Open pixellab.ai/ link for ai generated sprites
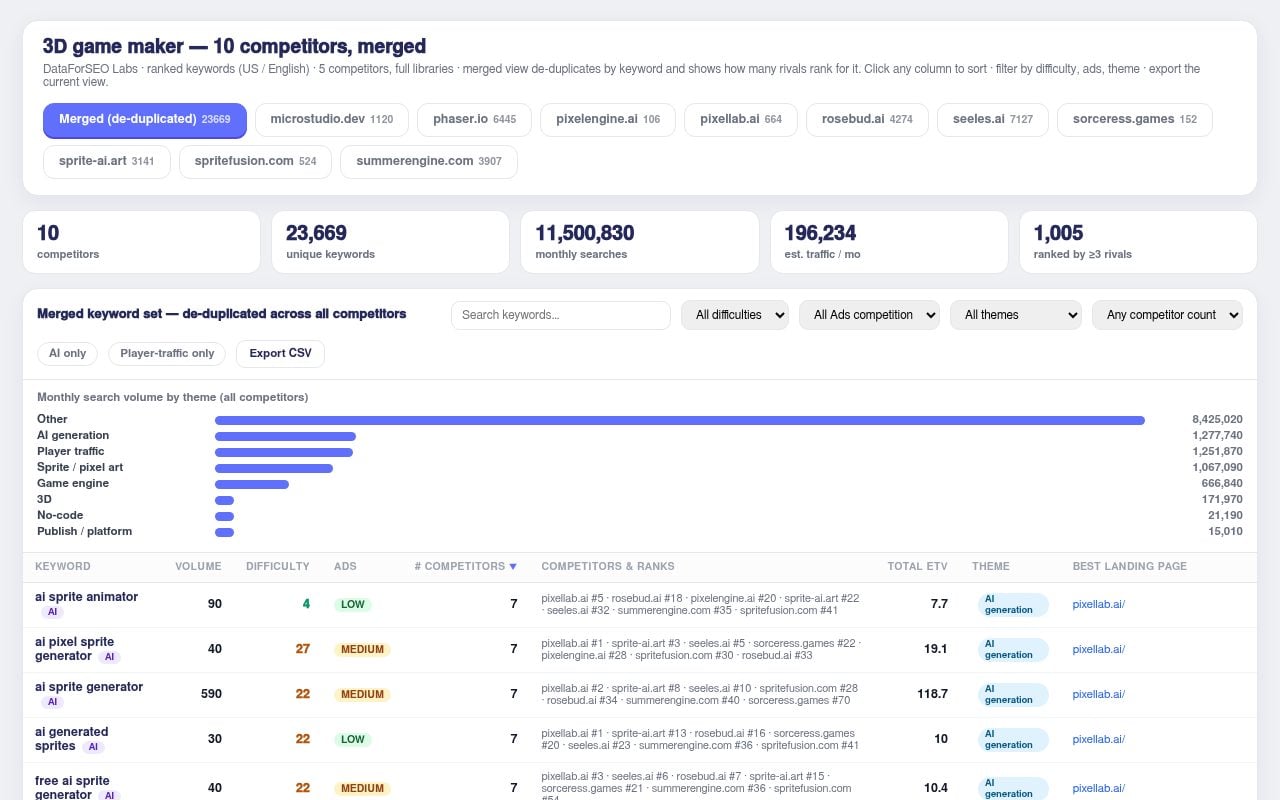The width and height of the screenshot is (1280, 800). click(x=1098, y=739)
